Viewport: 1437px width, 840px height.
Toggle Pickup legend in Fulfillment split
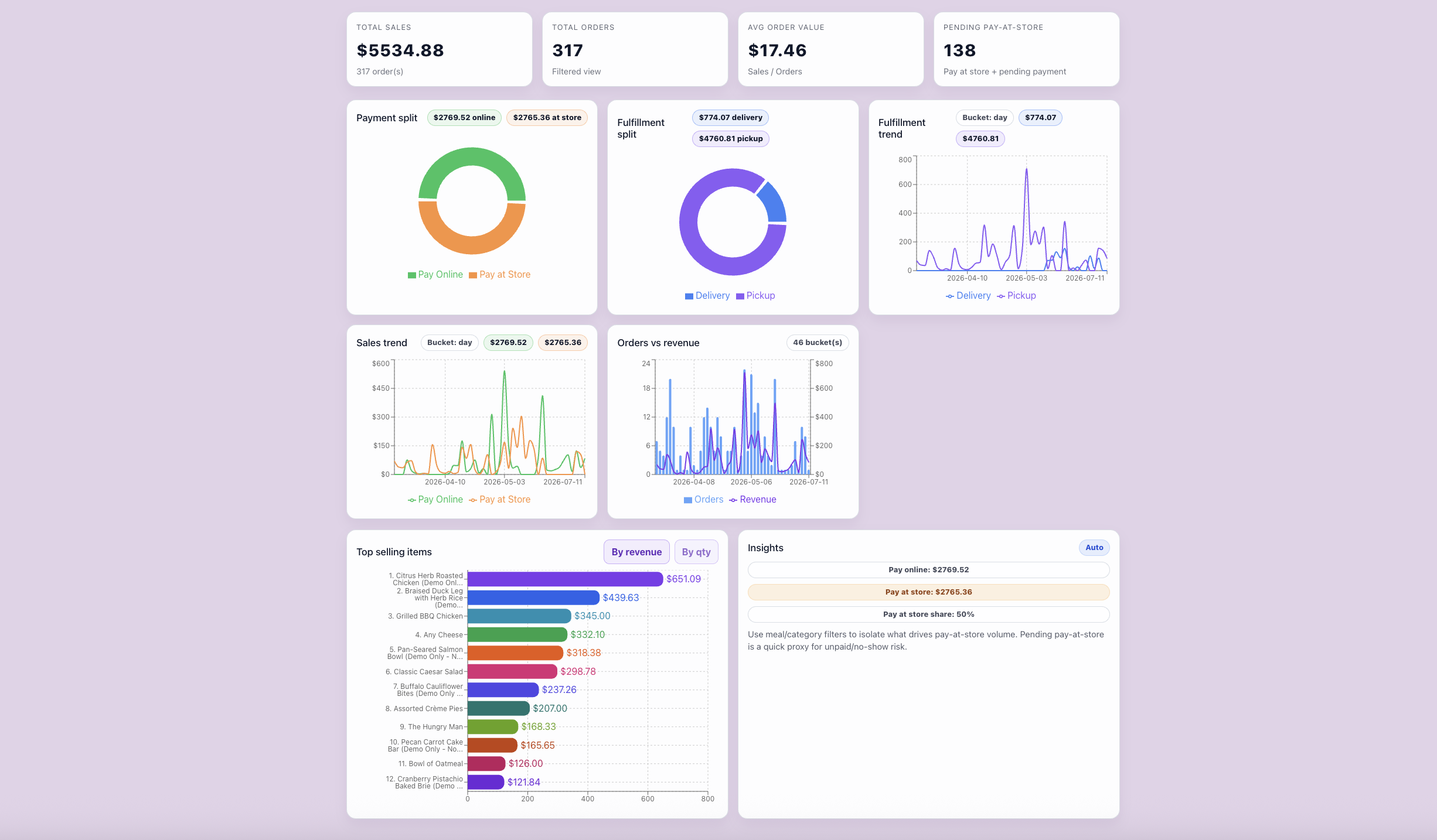coord(755,295)
